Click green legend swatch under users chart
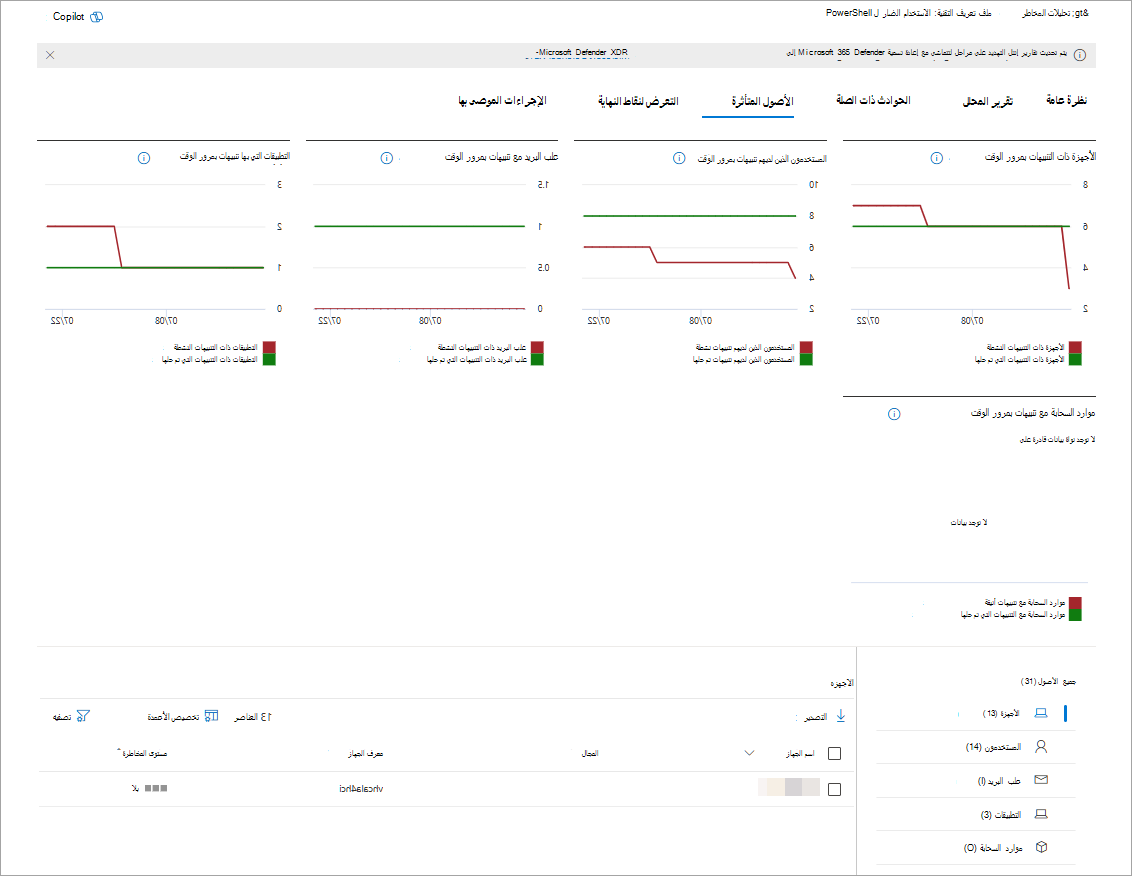This screenshot has width=1132, height=876. (806, 359)
